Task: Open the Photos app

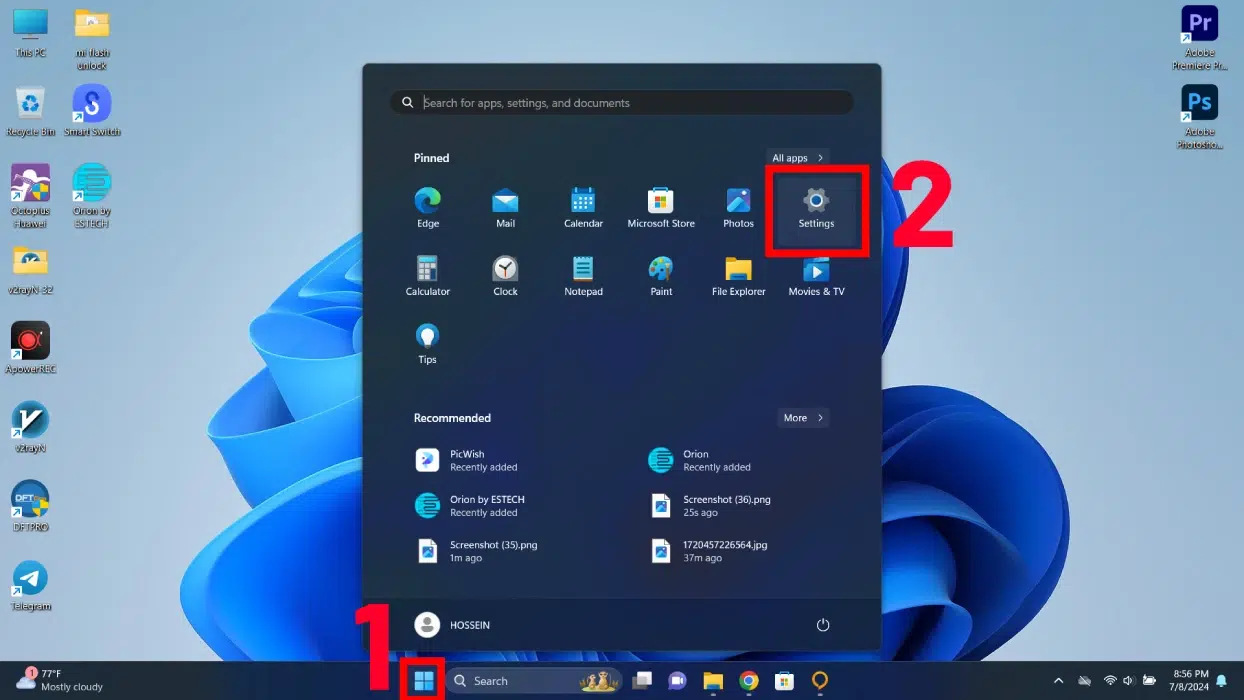Action: [738, 208]
